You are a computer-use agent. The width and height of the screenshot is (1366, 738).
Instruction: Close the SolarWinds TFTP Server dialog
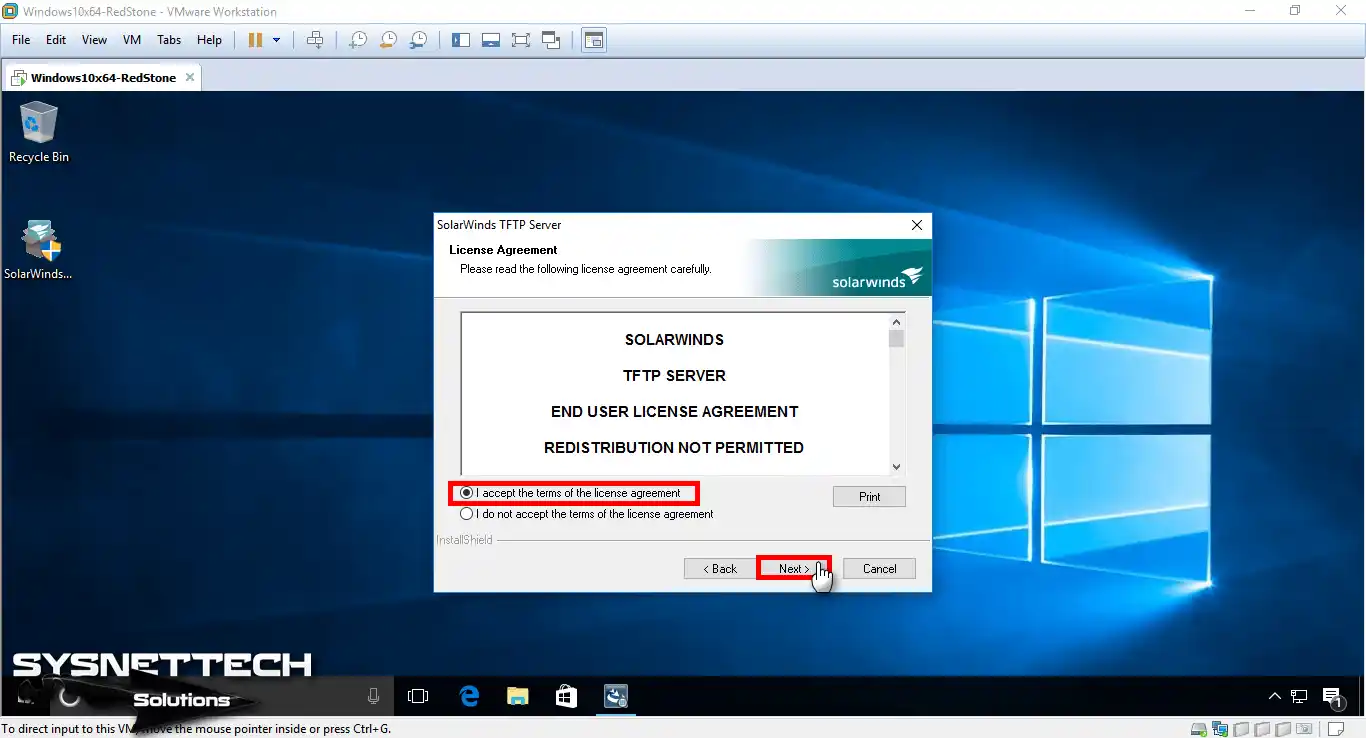pyautogui.click(x=917, y=225)
